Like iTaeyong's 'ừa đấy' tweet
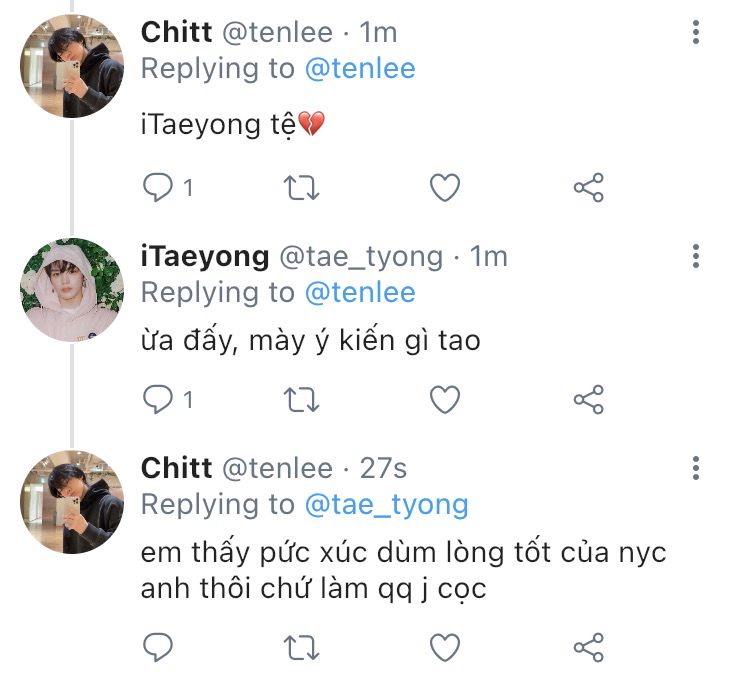 click(444, 400)
